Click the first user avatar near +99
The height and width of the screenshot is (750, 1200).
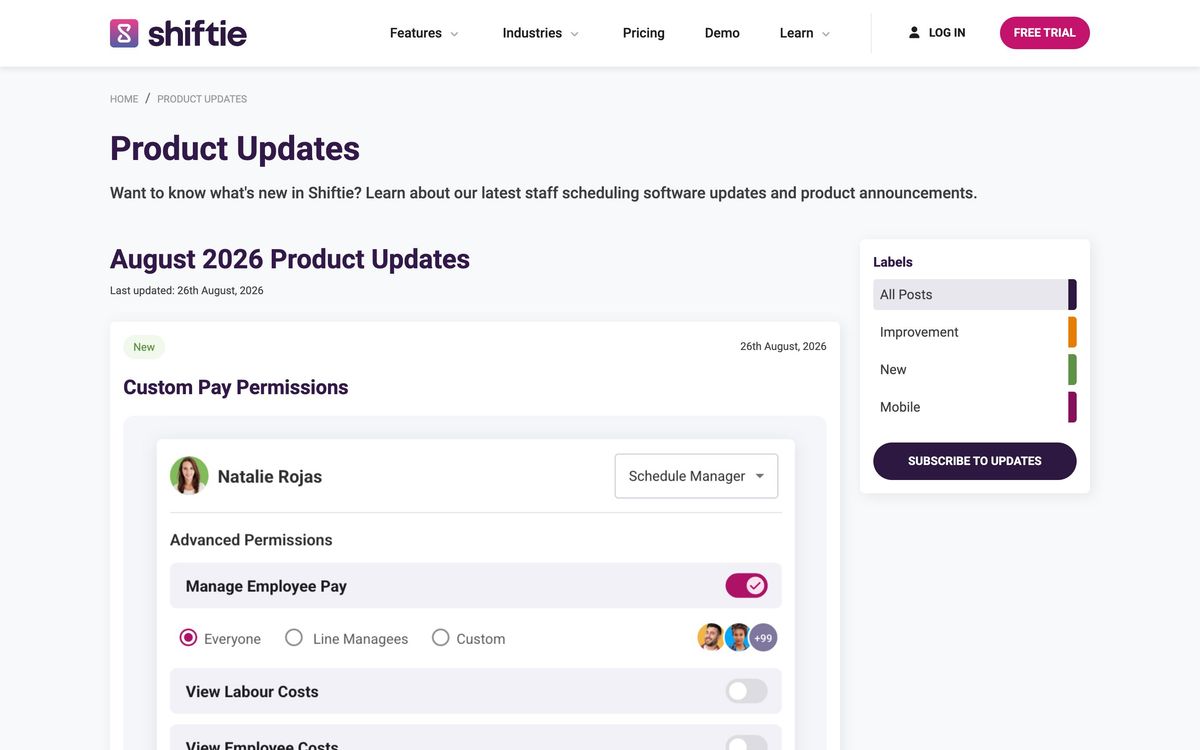[711, 638]
